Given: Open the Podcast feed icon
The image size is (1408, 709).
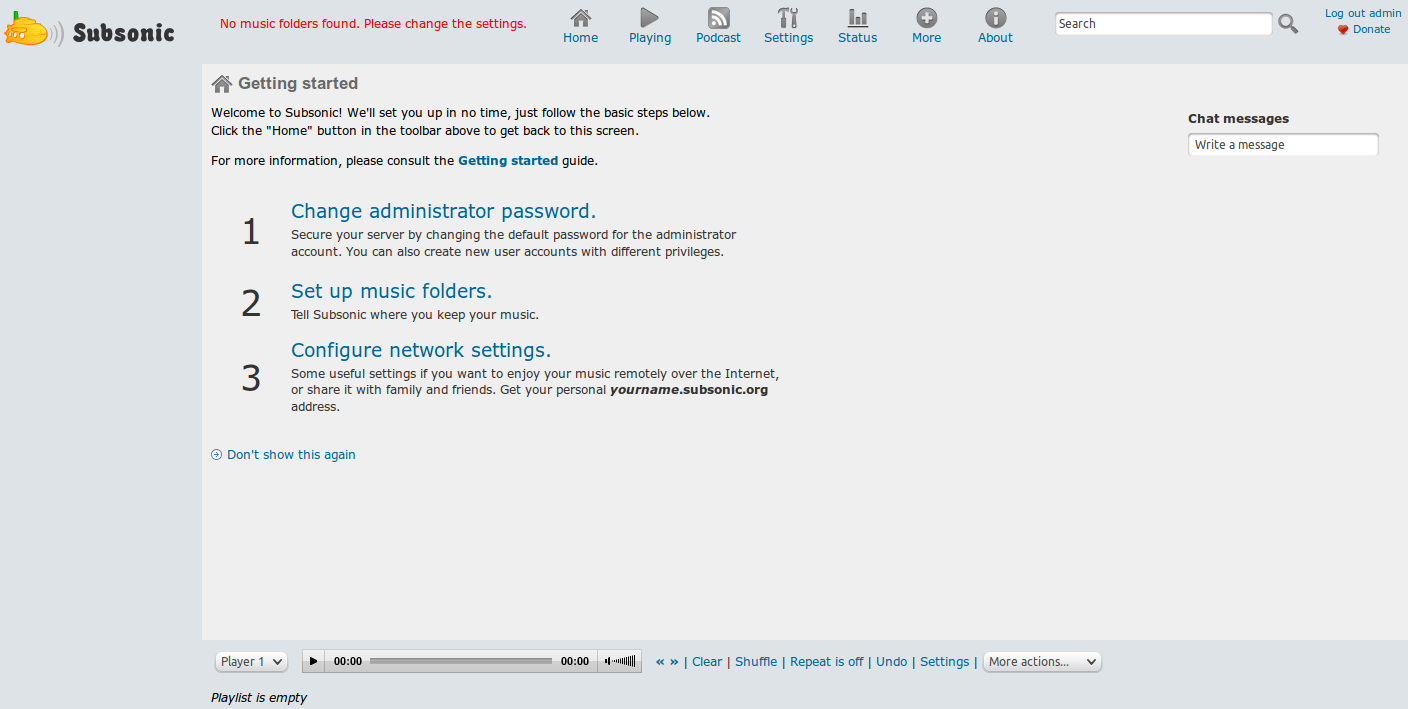Looking at the screenshot, I should (x=718, y=17).
